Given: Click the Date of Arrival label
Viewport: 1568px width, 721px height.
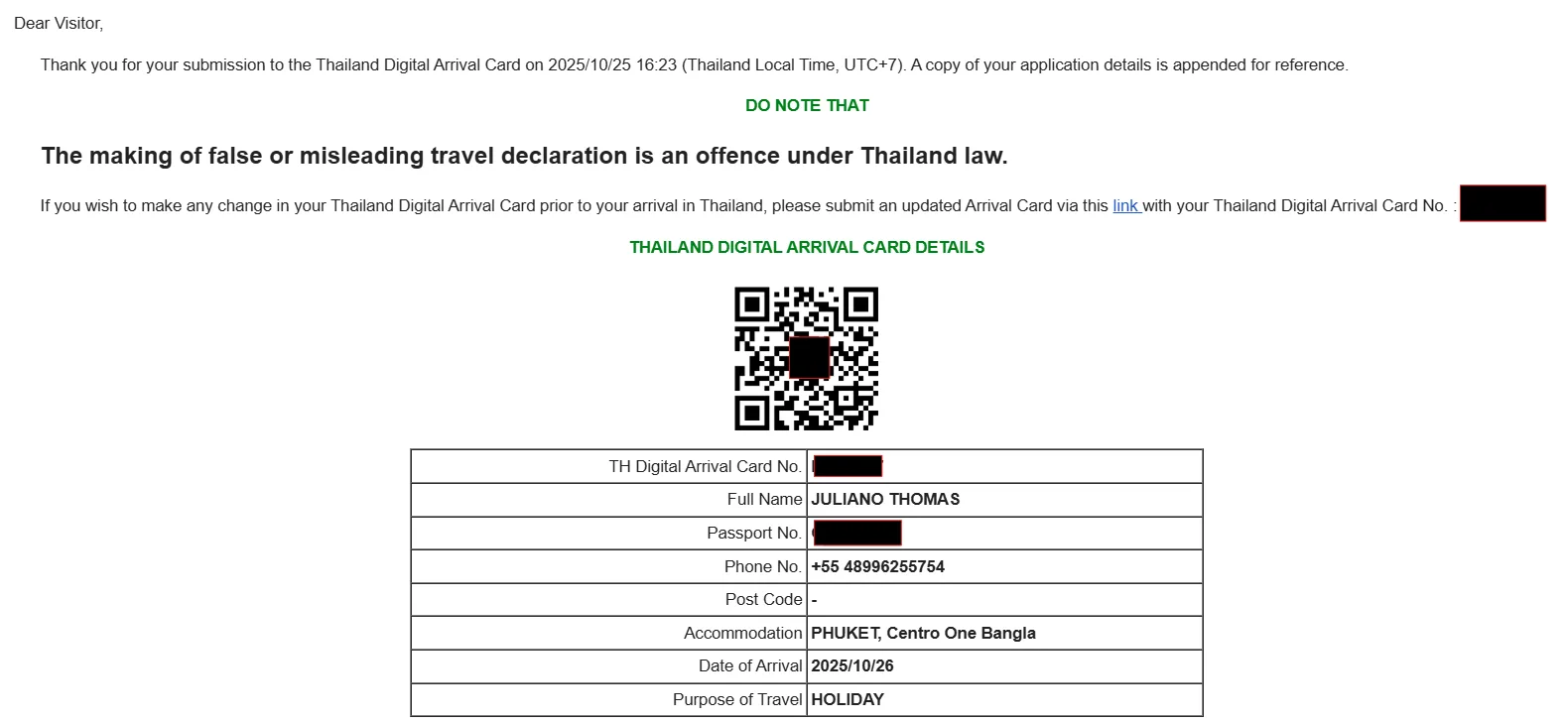Looking at the screenshot, I should click(749, 666).
